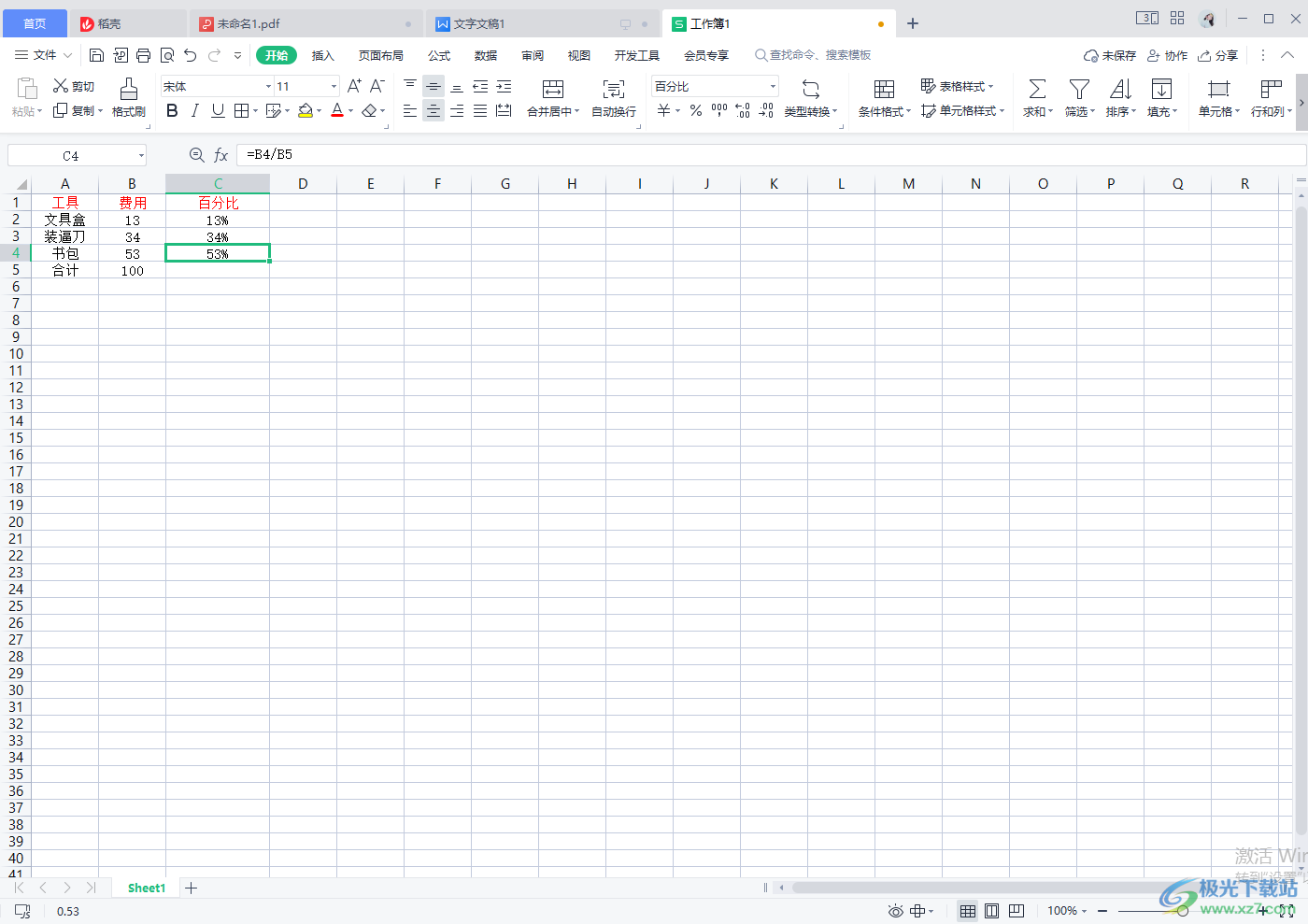Click the fx insert function button
1308x924 pixels.
tap(221, 155)
